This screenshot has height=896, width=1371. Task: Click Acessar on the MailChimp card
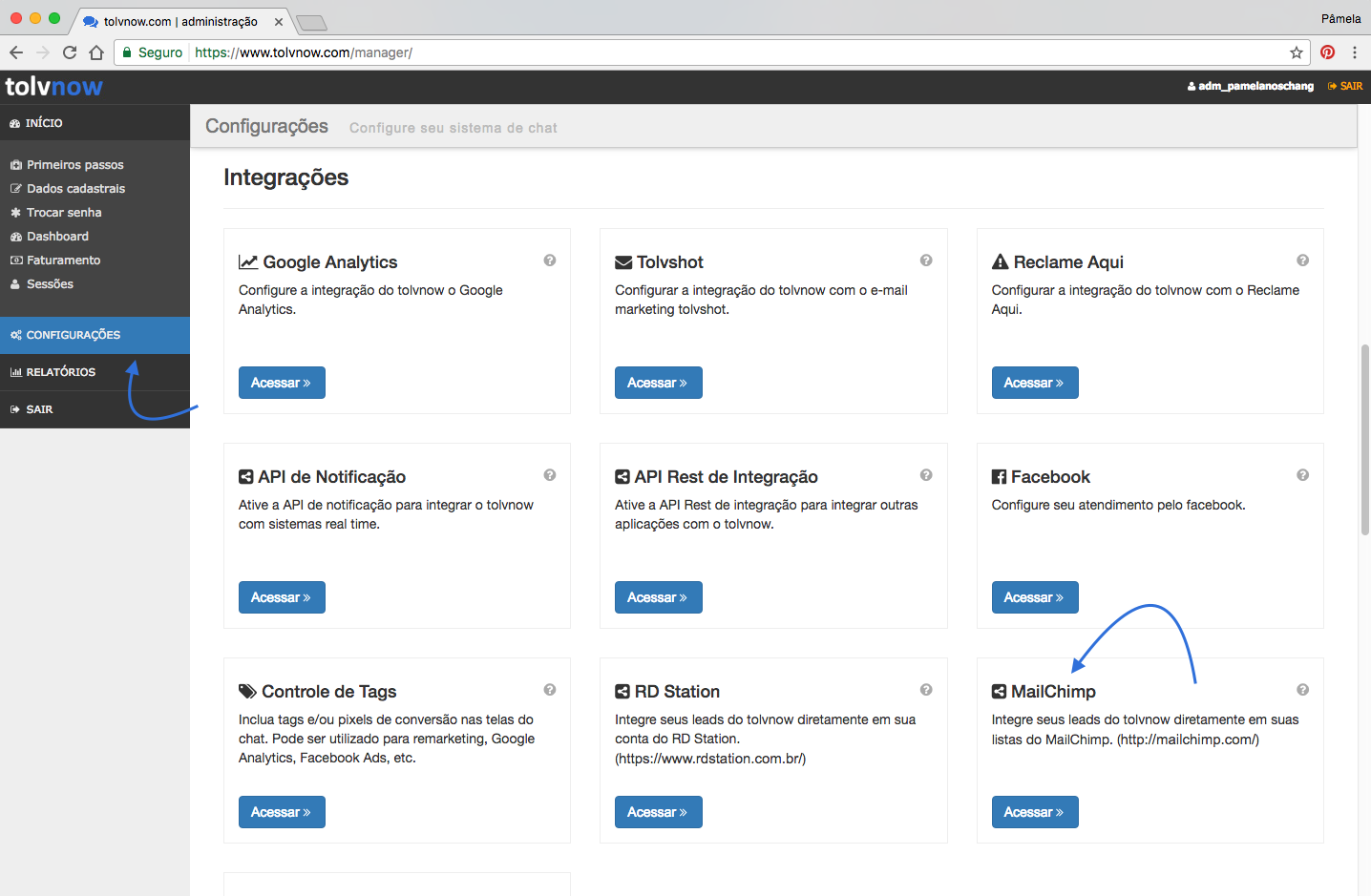(x=1035, y=812)
